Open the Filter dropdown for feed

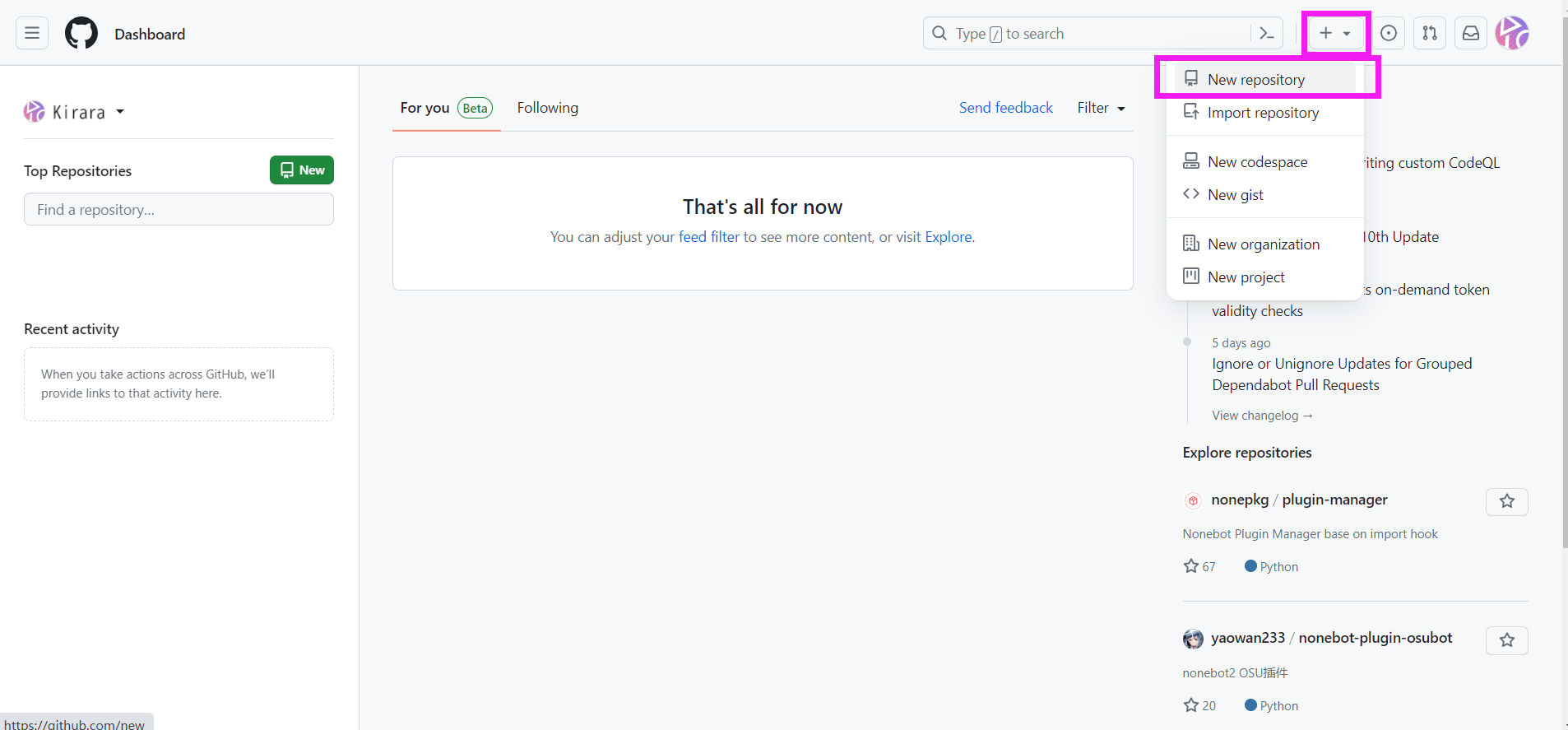click(1102, 108)
